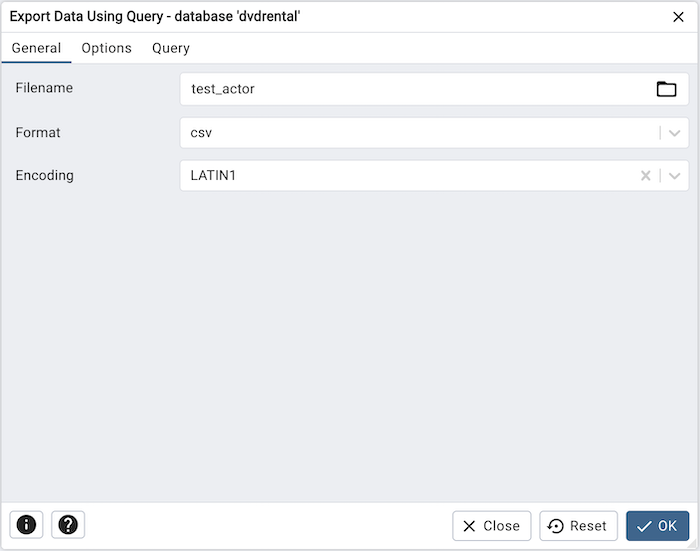The image size is (700, 551).
Task: Expand the Encoding dropdown arrow
Action: click(x=675, y=176)
